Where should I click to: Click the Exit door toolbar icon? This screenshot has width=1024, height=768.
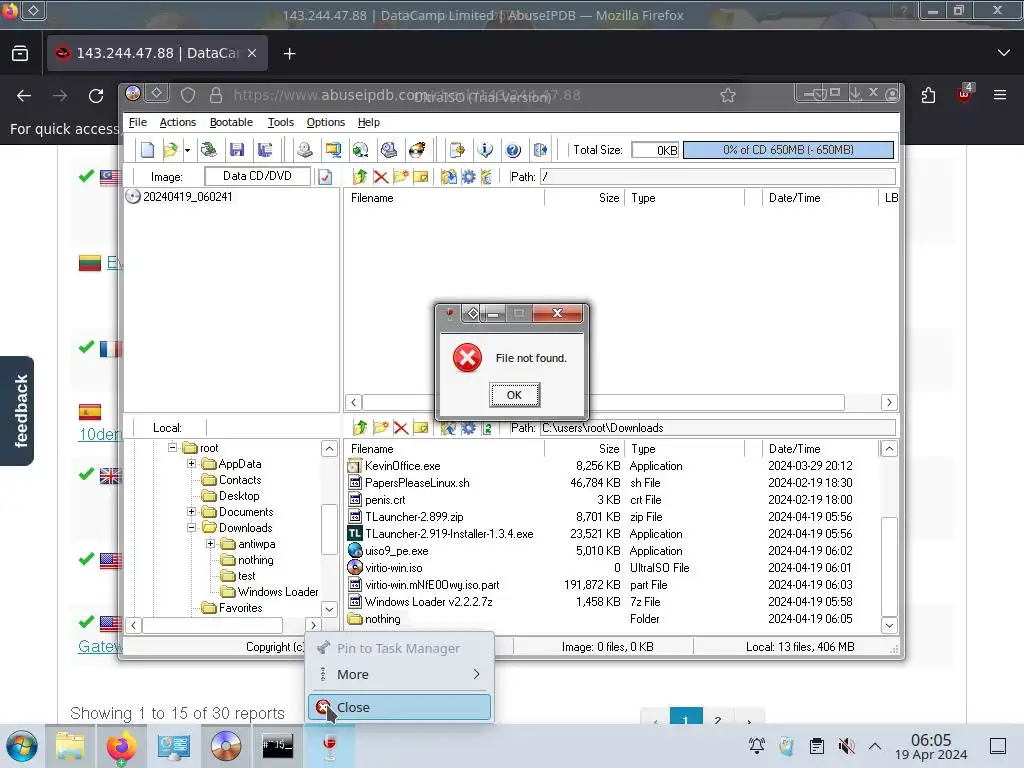point(541,150)
